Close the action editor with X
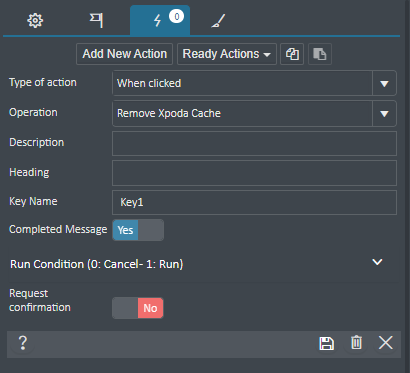This screenshot has width=410, height=373. (386, 343)
